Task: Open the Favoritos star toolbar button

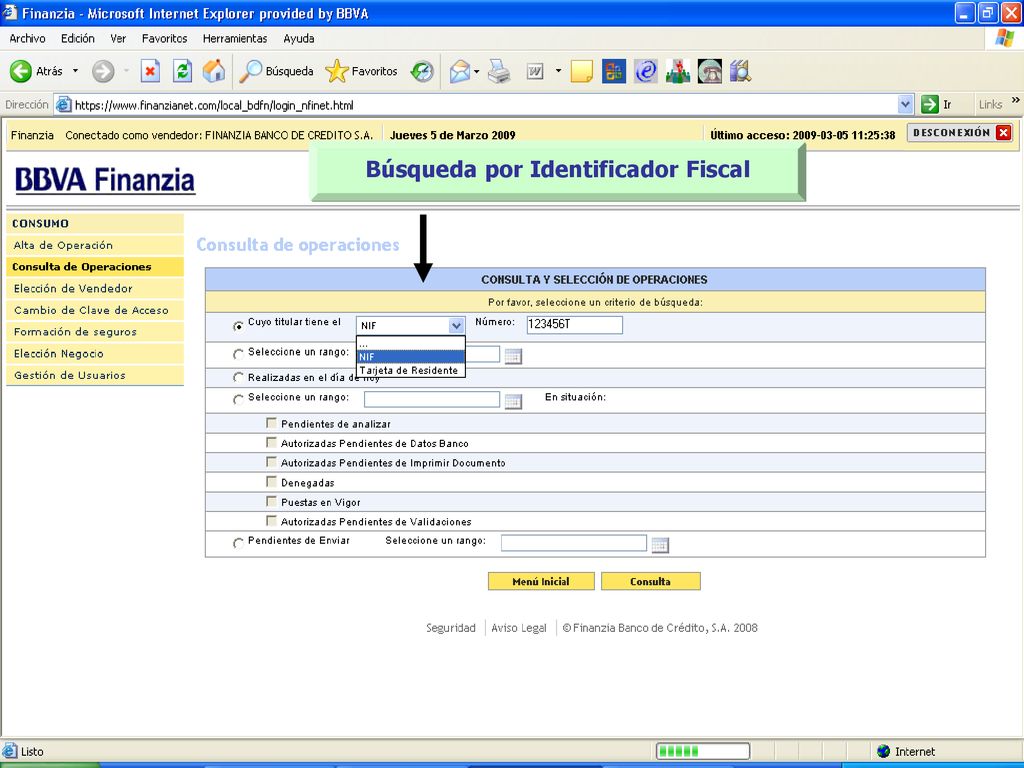Action: [361, 71]
